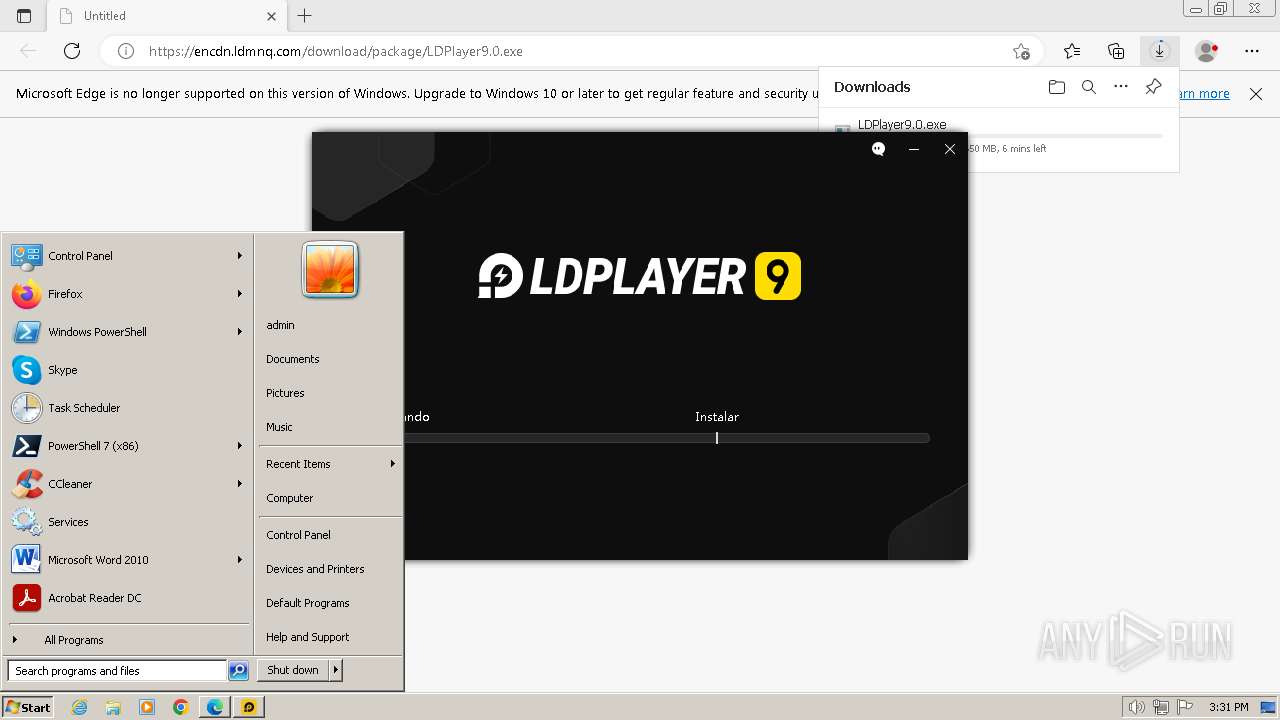The height and width of the screenshot is (720, 1280).
Task: Open Internet Explorer from taskbar
Action: [x=80, y=707]
